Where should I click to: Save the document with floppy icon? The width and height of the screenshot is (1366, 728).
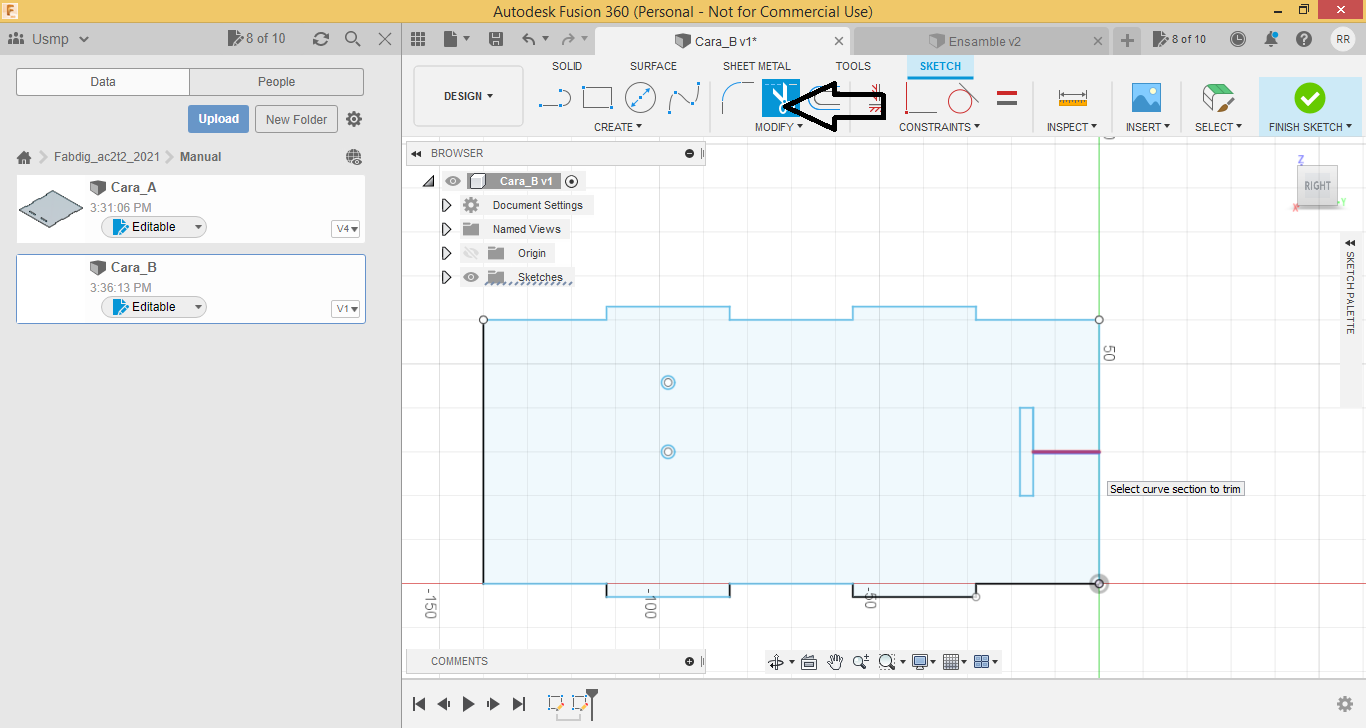495,39
